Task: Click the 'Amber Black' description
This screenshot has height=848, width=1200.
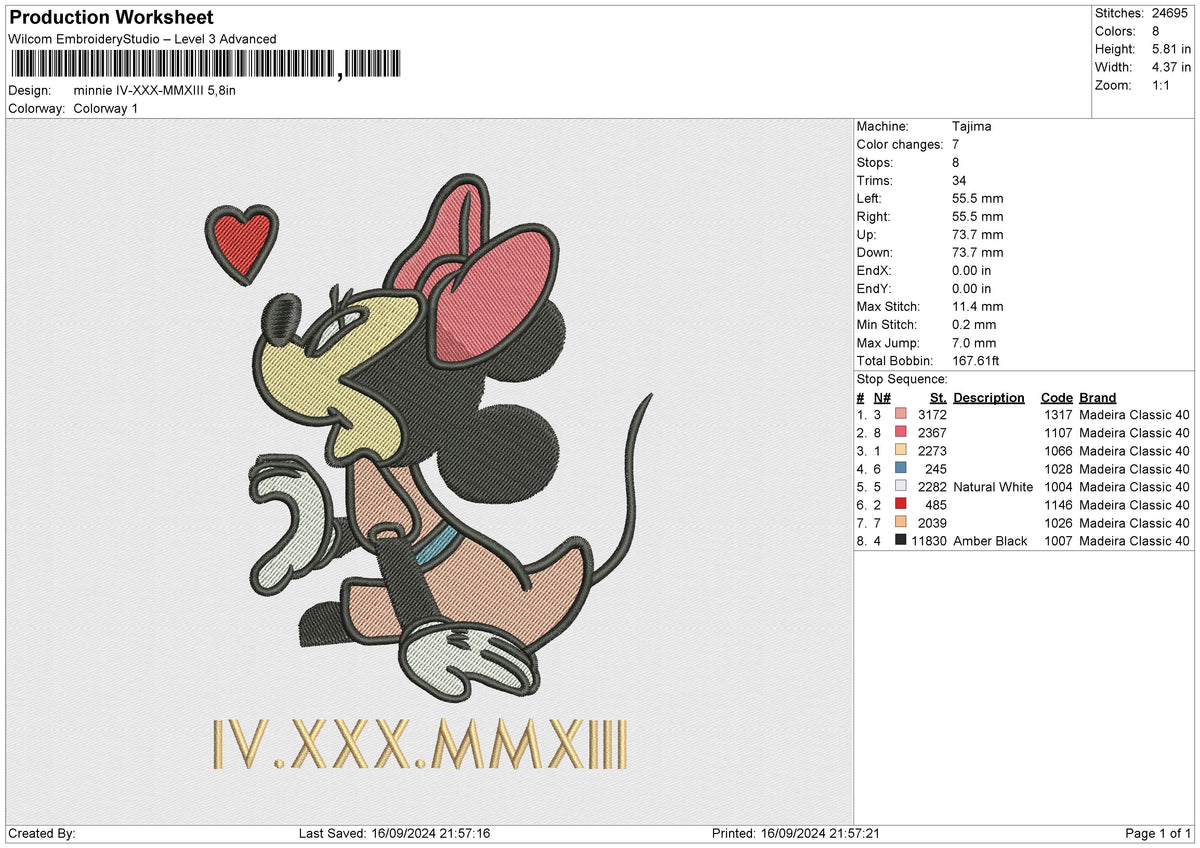Action: point(990,541)
